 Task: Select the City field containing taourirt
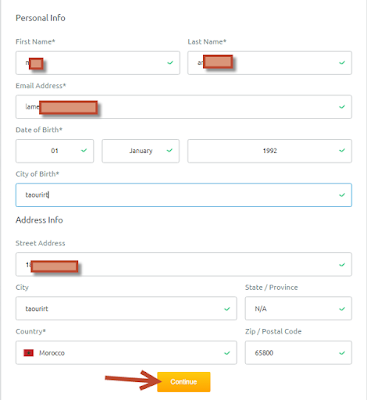click(126, 308)
